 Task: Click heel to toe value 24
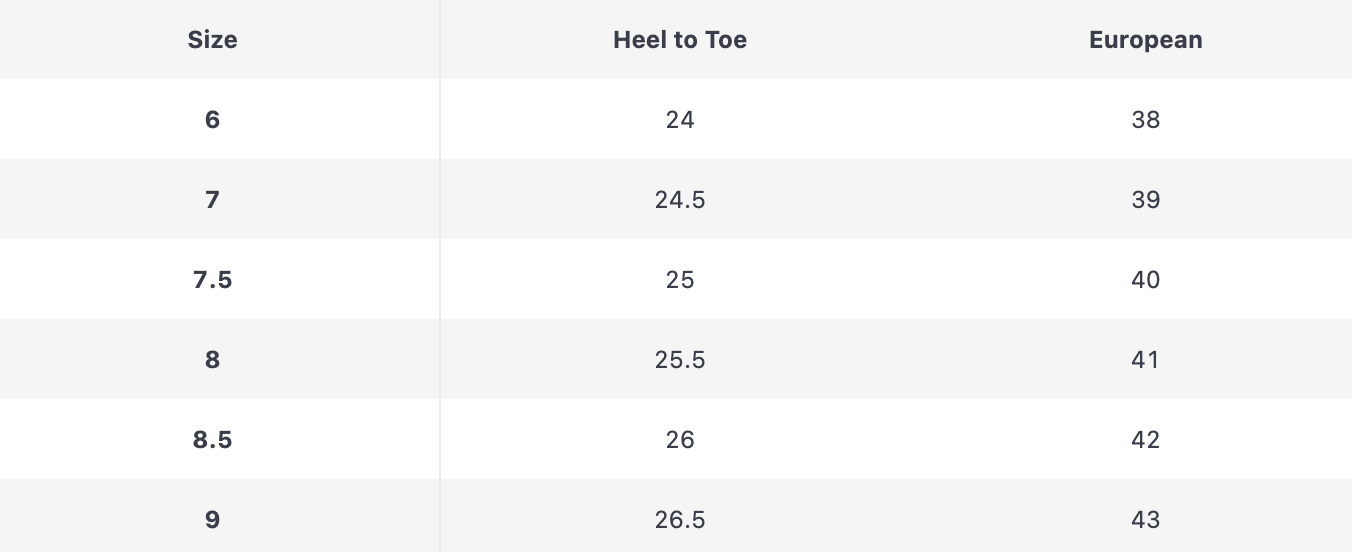click(x=680, y=120)
